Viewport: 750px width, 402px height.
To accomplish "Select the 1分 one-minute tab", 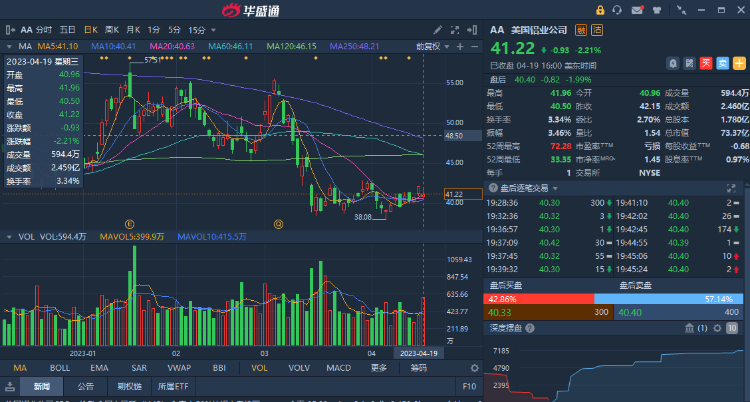I will (153, 30).
